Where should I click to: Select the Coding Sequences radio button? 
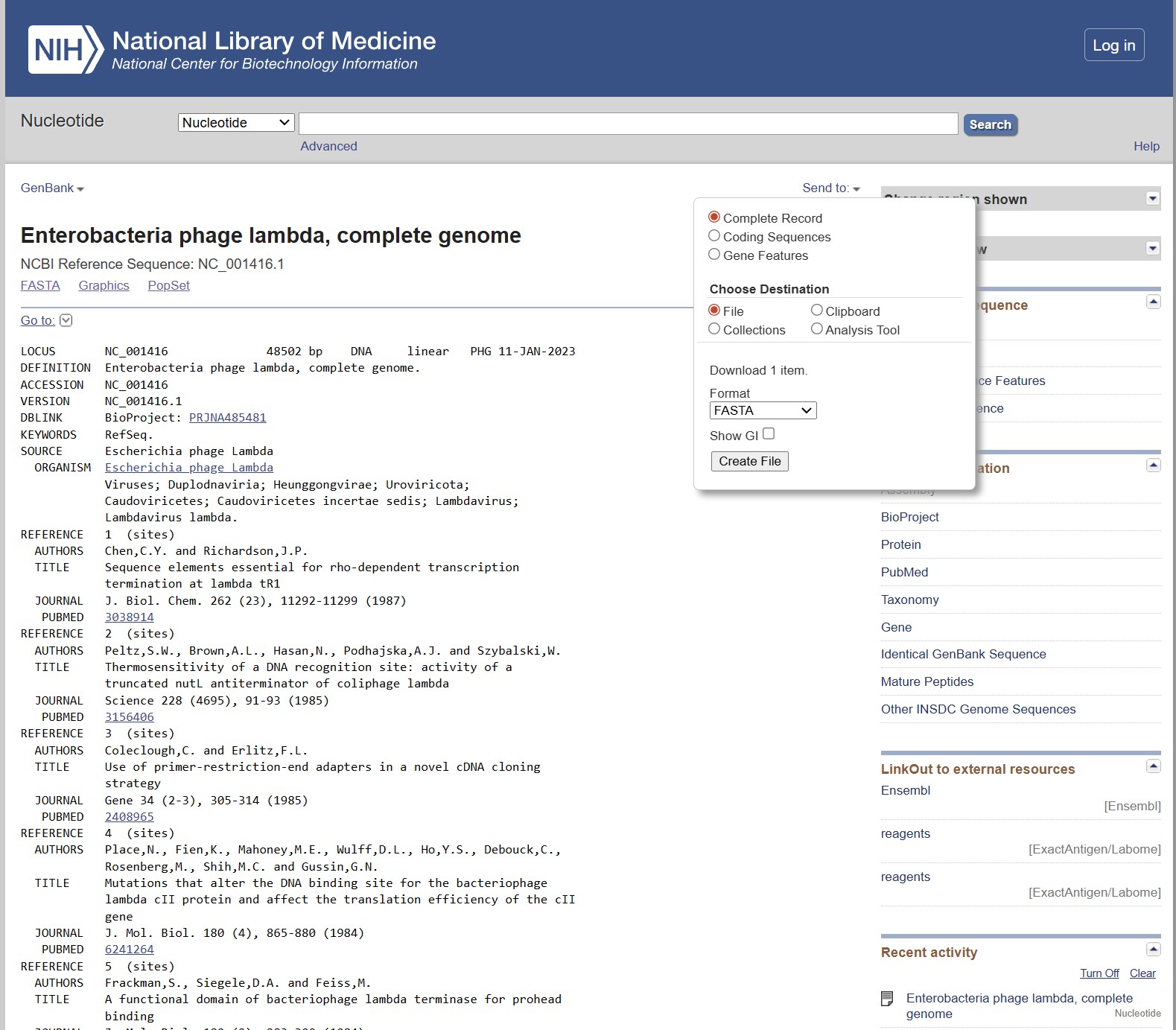(x=714, y=235)
